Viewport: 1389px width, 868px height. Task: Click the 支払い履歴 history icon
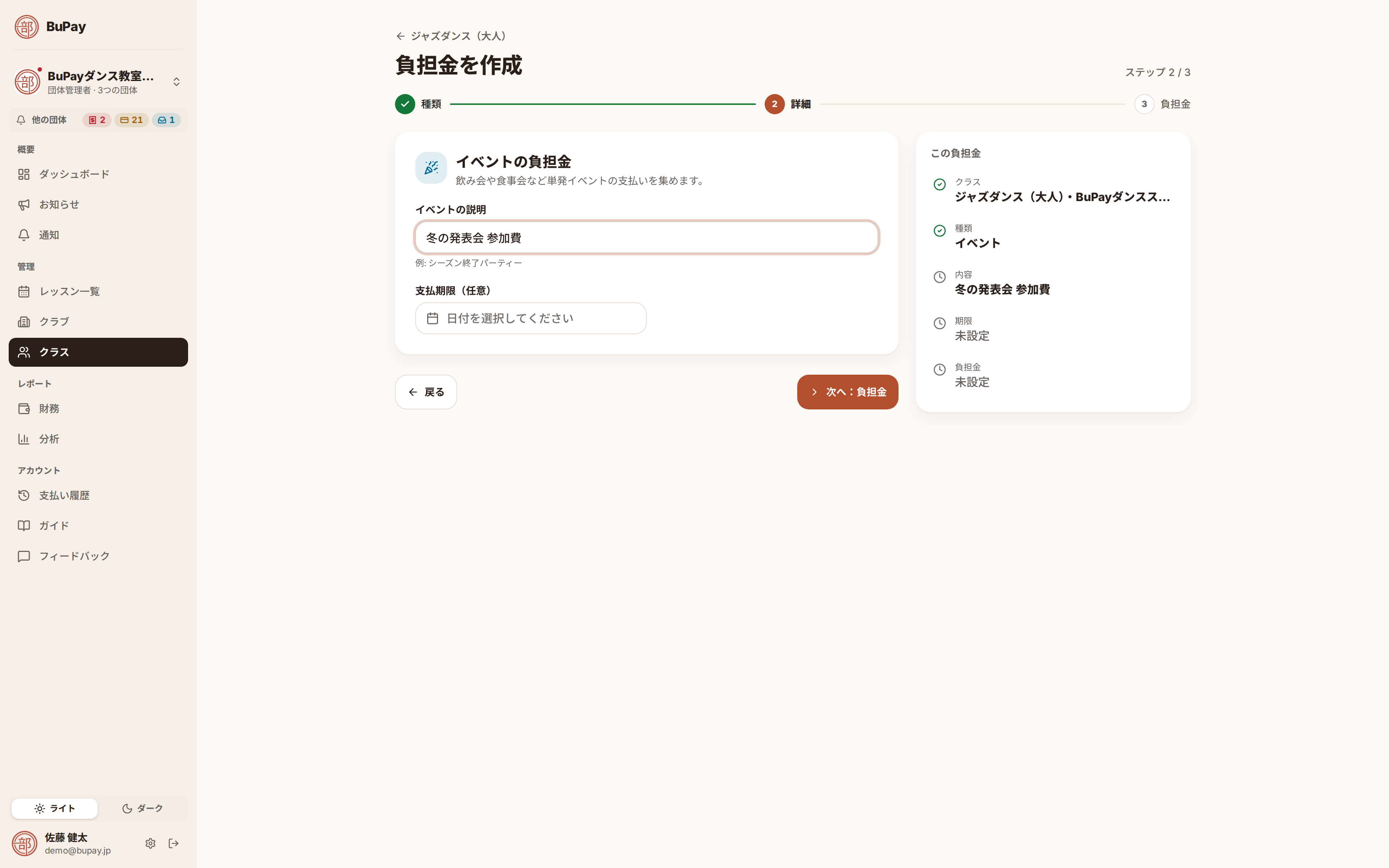tap(24, 495)
